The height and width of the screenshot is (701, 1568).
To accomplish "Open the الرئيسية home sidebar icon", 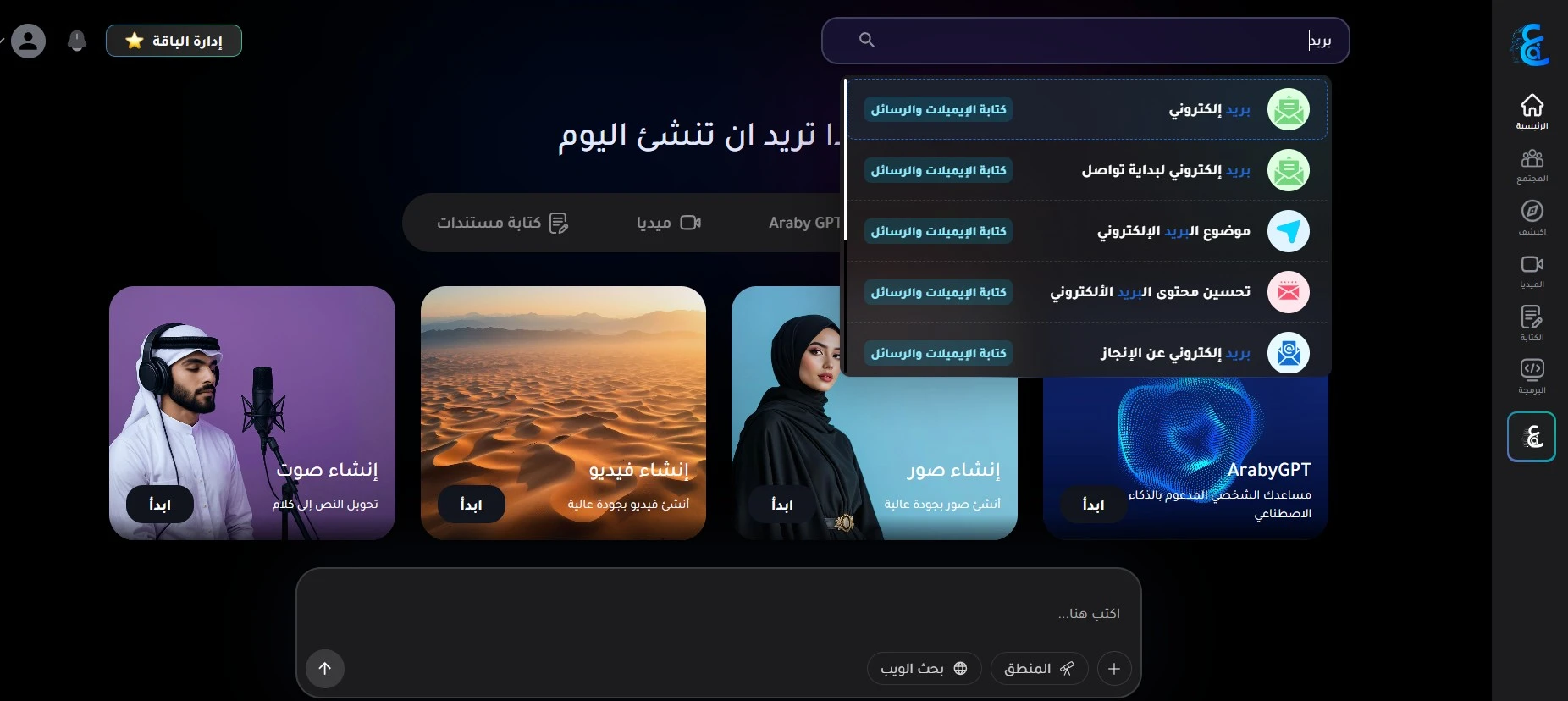I will coord(1532,112).
